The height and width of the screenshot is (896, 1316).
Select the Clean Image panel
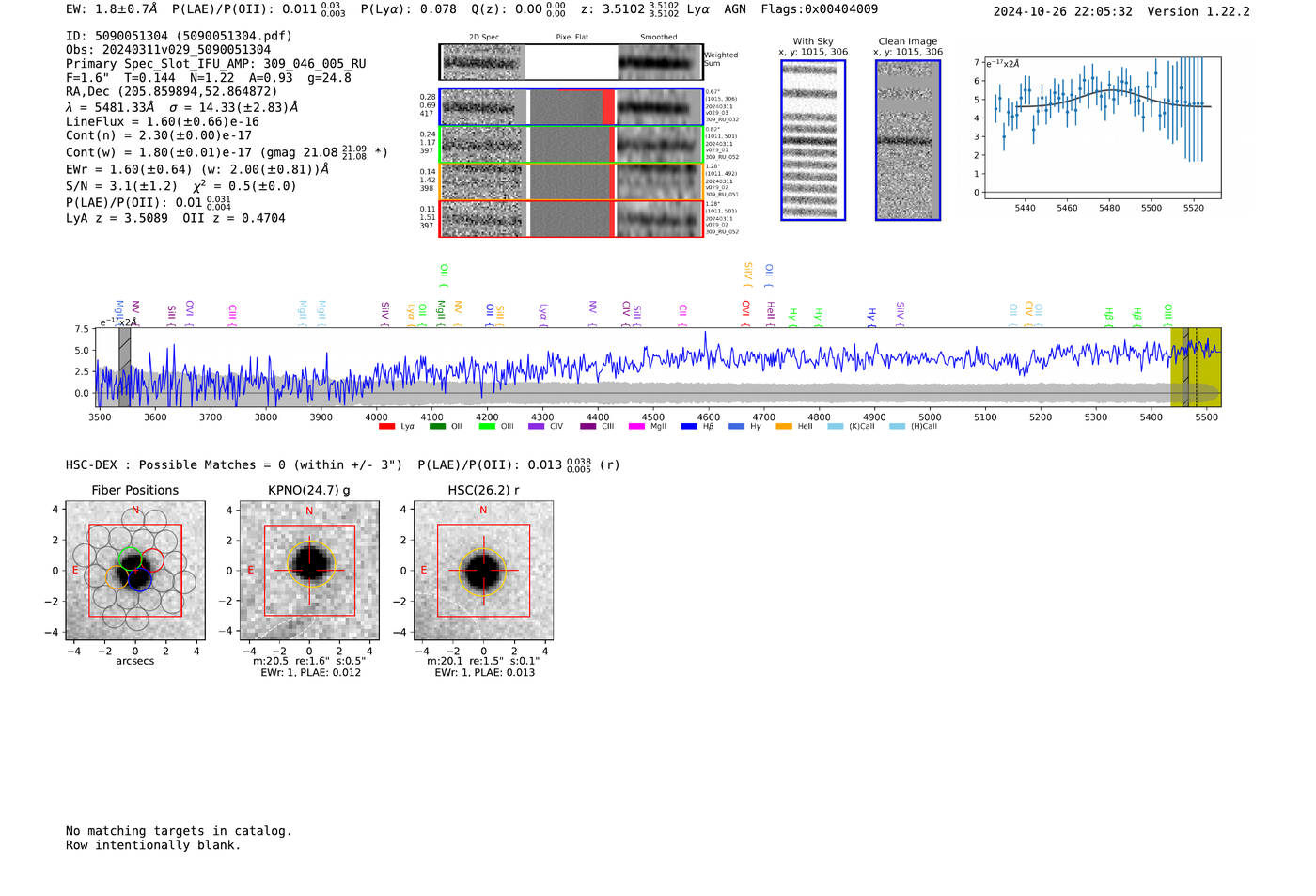908,140
